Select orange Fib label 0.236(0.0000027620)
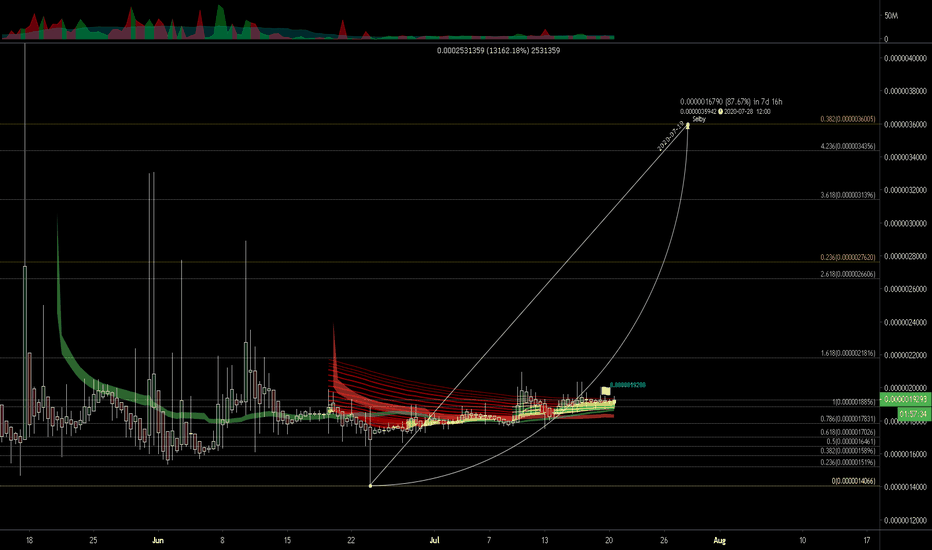Viewport: 932px width, 550px height. coord(848,257)
